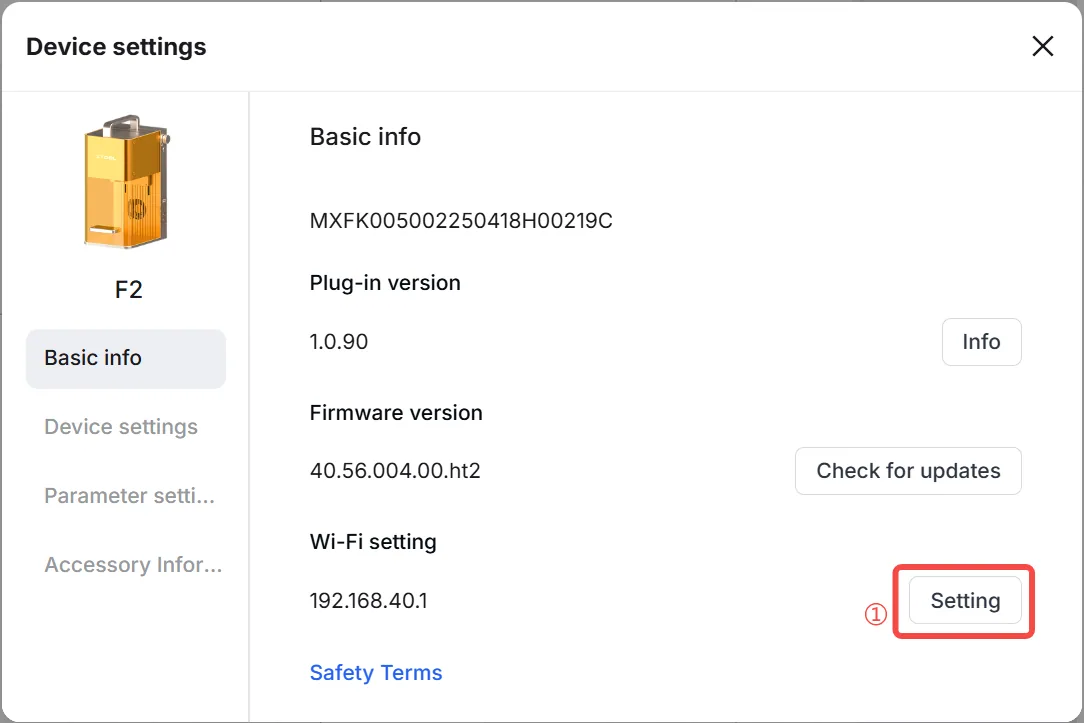The width and height of the screenshot is (1084, 723).
Task: Click the Device settings dialog title
Action: tap(116, 47)
